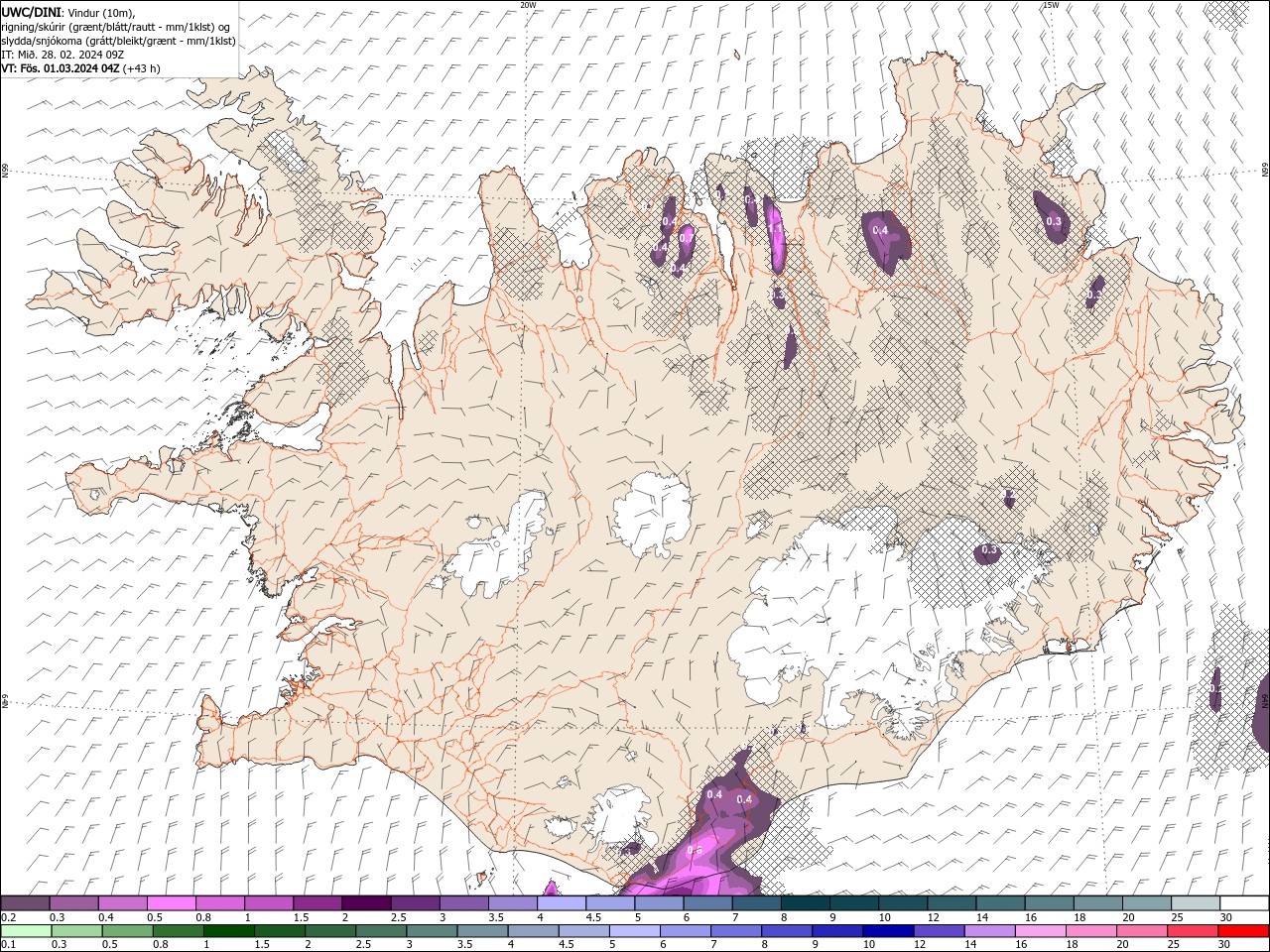The width and height of the screenshot is (1270, 952).
Task: Pick the dusky mauve 0.2 legend swatch
Action: pos(26,903)
